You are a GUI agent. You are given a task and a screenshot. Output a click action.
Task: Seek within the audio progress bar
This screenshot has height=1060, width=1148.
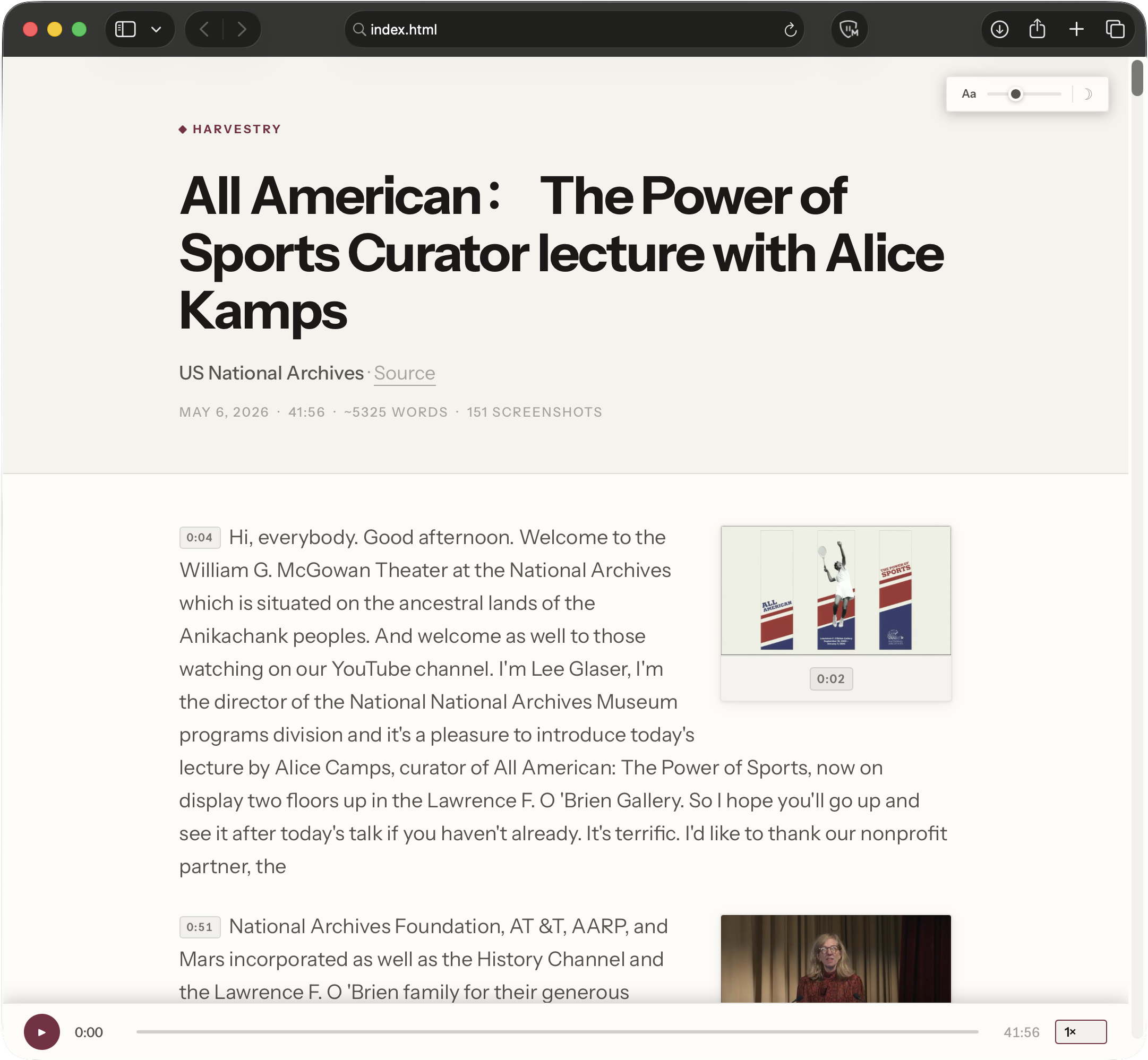[557, 1032]
